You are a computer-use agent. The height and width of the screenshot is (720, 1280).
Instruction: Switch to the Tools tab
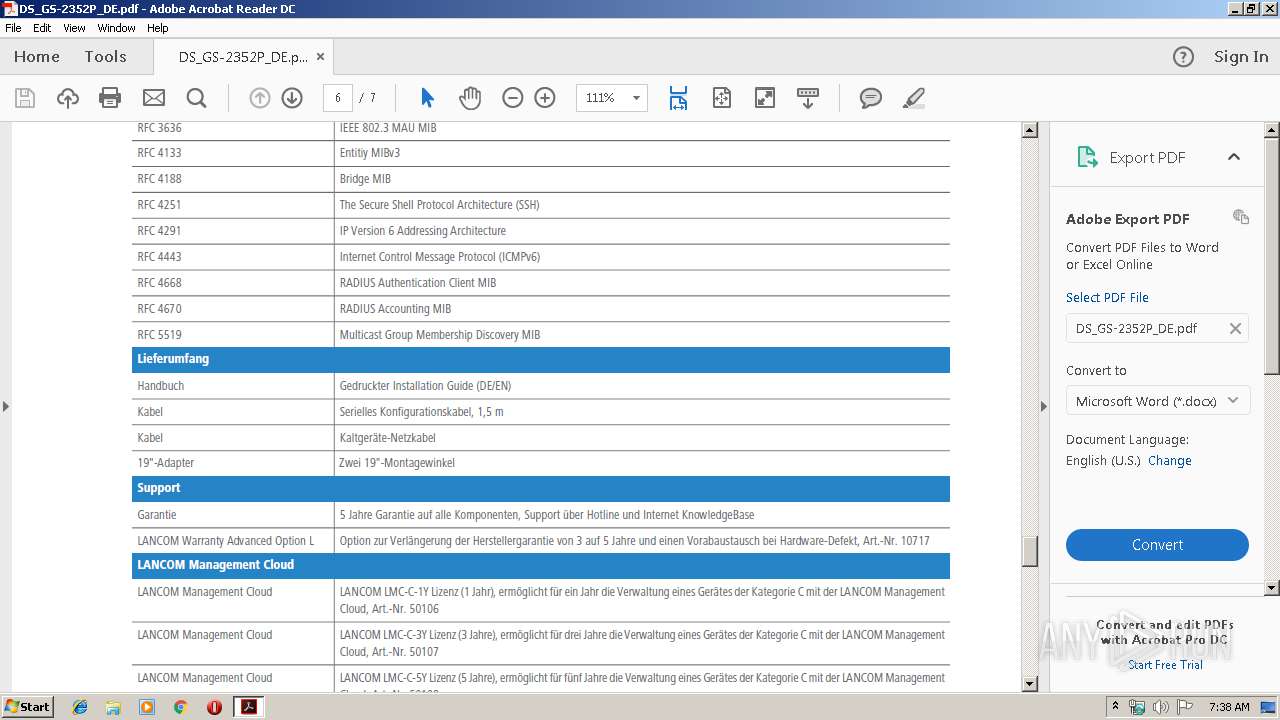pos(105,57)
